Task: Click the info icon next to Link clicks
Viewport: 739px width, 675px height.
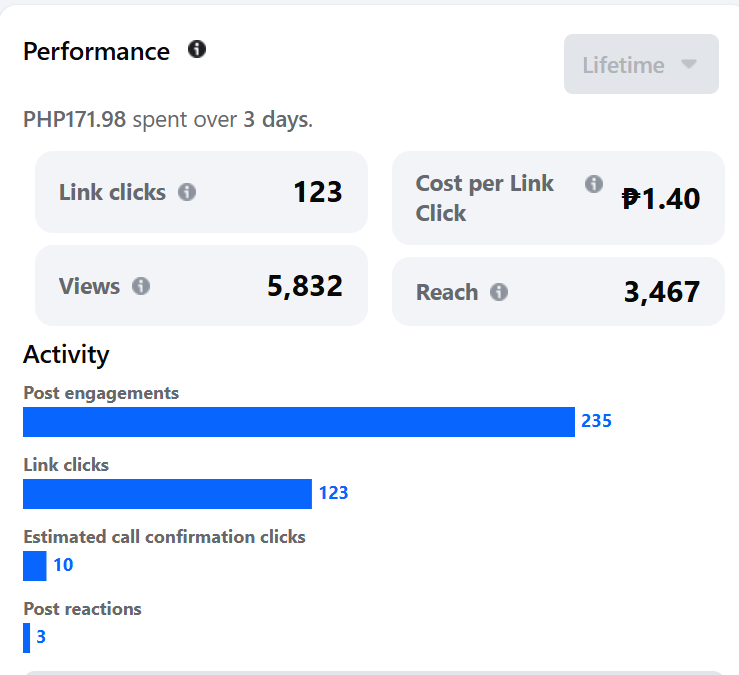Action: 187,192
